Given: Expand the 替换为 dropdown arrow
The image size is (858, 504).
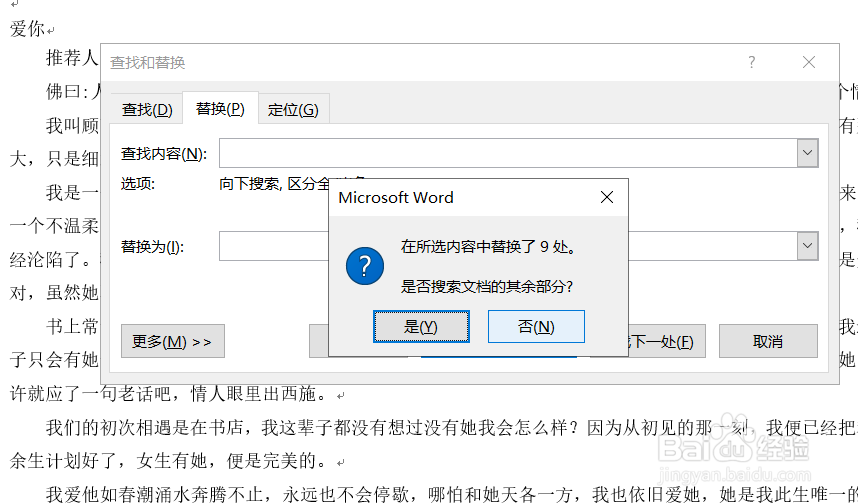Looking at the screenshot, I should [807, 246].
